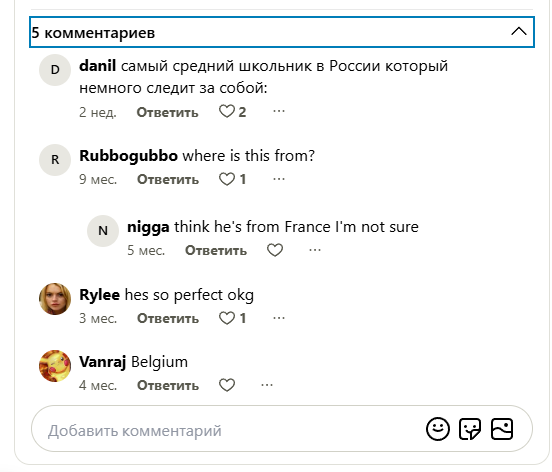Viewport: 552px width, 472px height.
Task: Open more options on Vanraj's comment
Action: (267, 385)
